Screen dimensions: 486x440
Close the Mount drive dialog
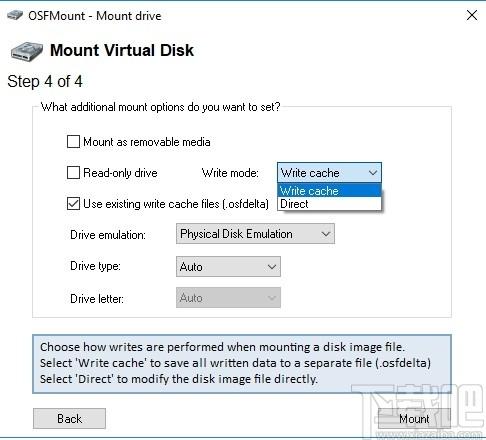(x=472, y=15)
